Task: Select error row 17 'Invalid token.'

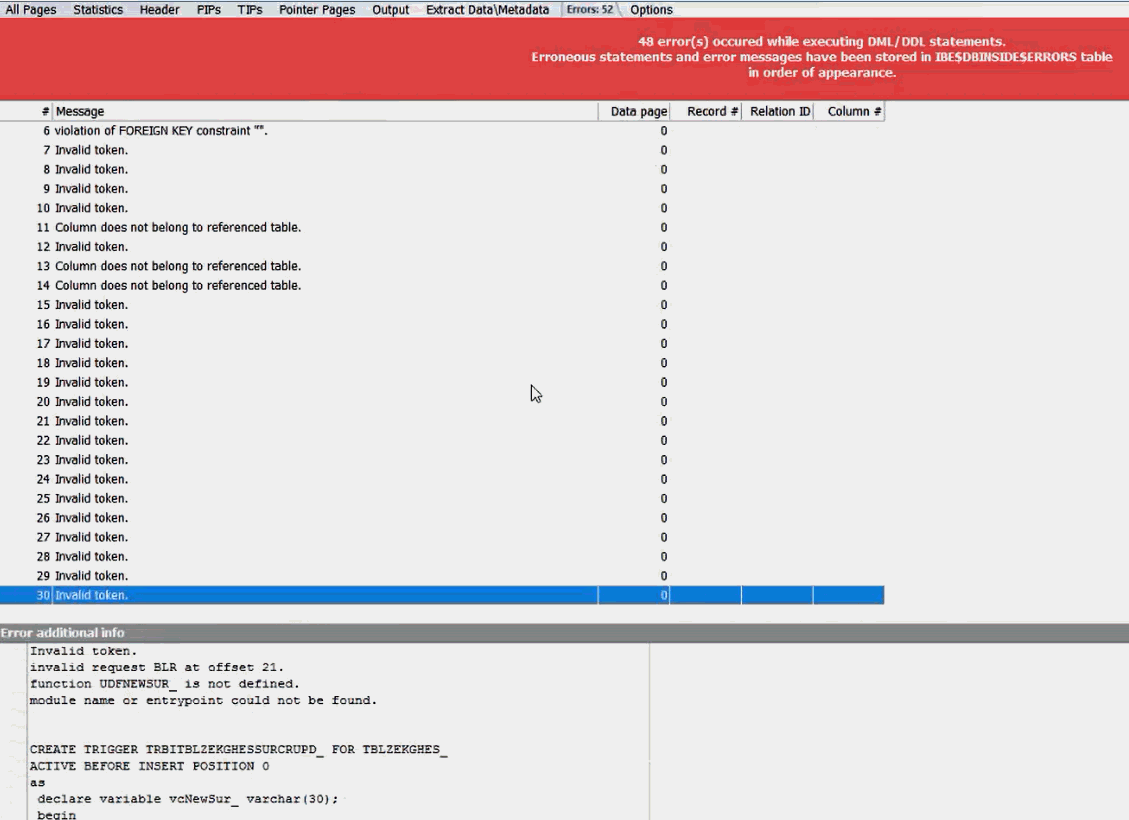Action: (442, 344)
